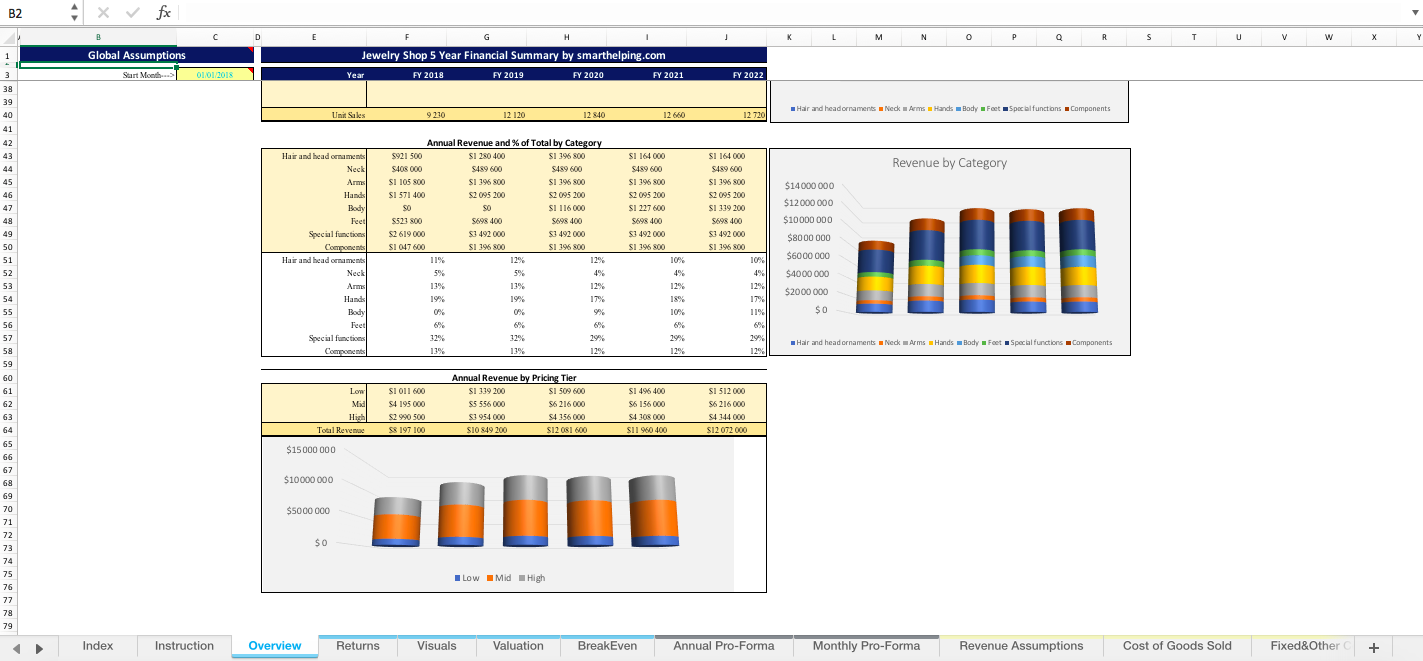The height and width of the screenshot is (661, 1423).
Task: Open the Monthly Pro-Forma sheet
Action: [x=866, y=646]
